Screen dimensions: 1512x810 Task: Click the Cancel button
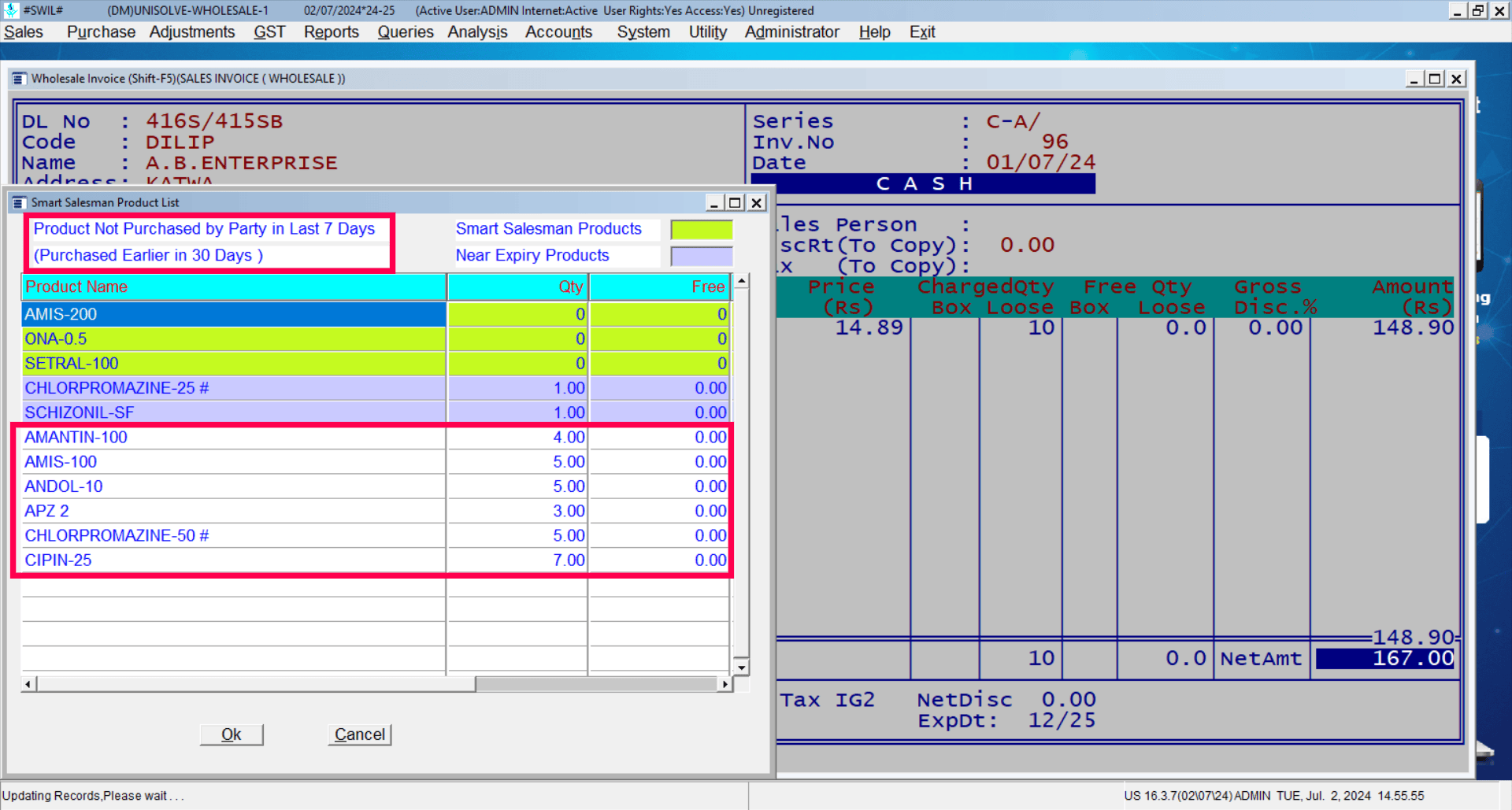click(x=360, y=734)
